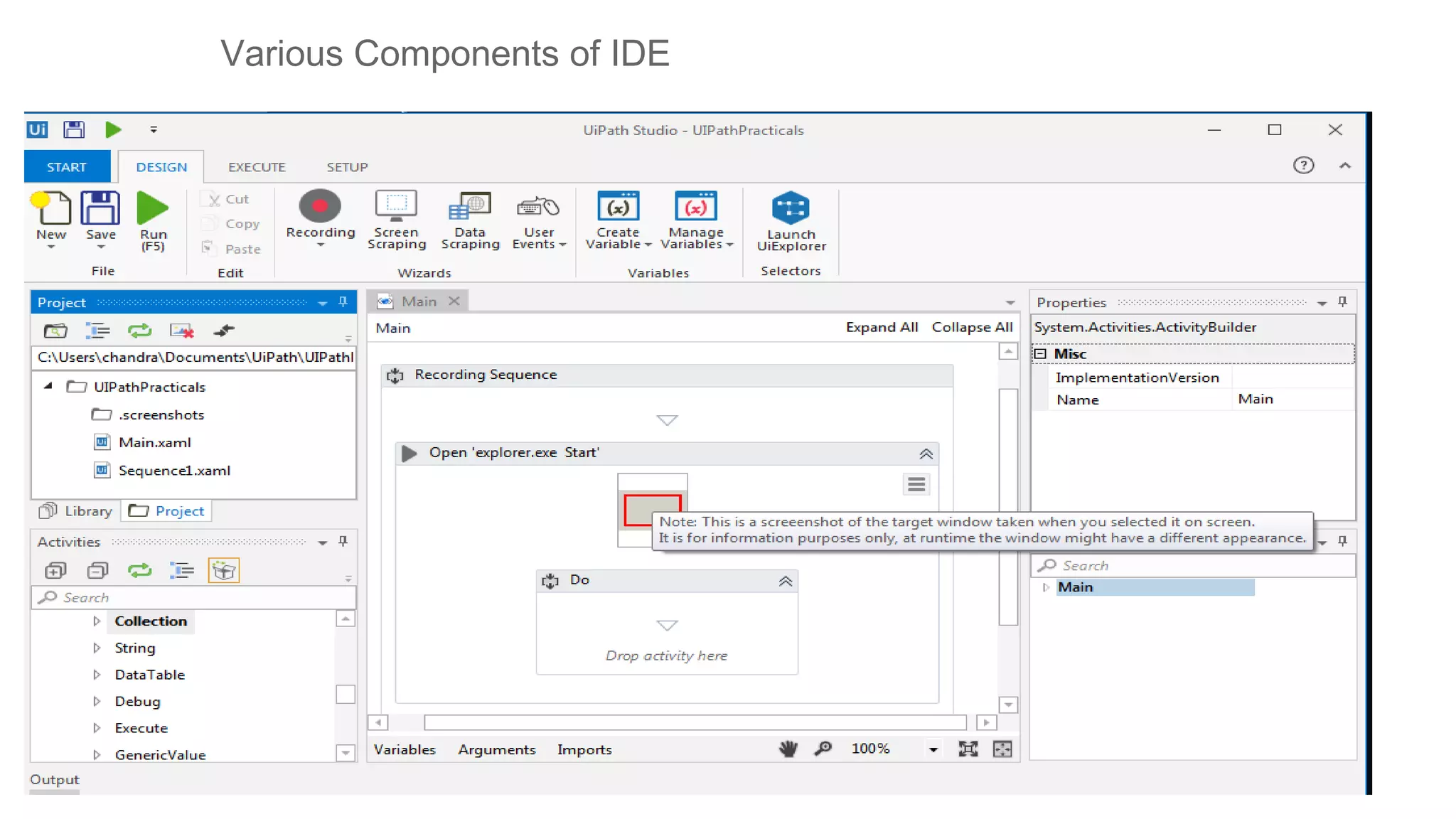Viewport: 1456px width, 819px height.
Task: Collapse the Open explorer.exe Start activity
Action: point(926,454)
